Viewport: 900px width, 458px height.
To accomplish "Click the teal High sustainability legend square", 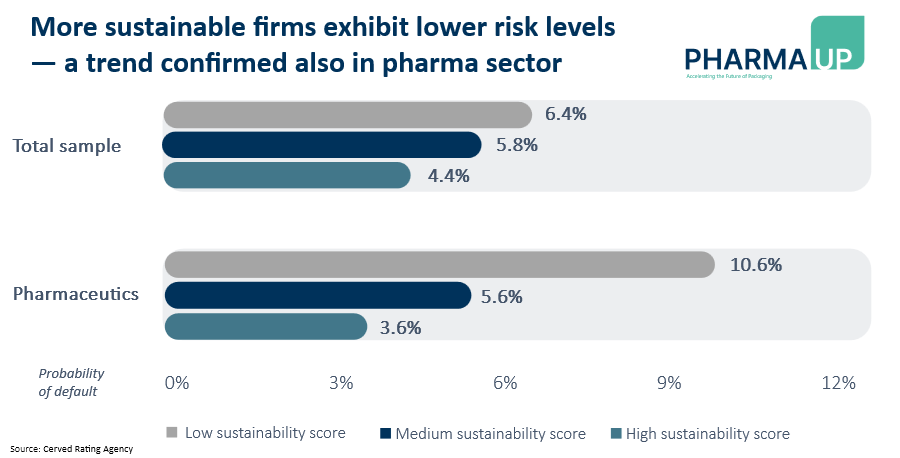I will click(616, 433).
